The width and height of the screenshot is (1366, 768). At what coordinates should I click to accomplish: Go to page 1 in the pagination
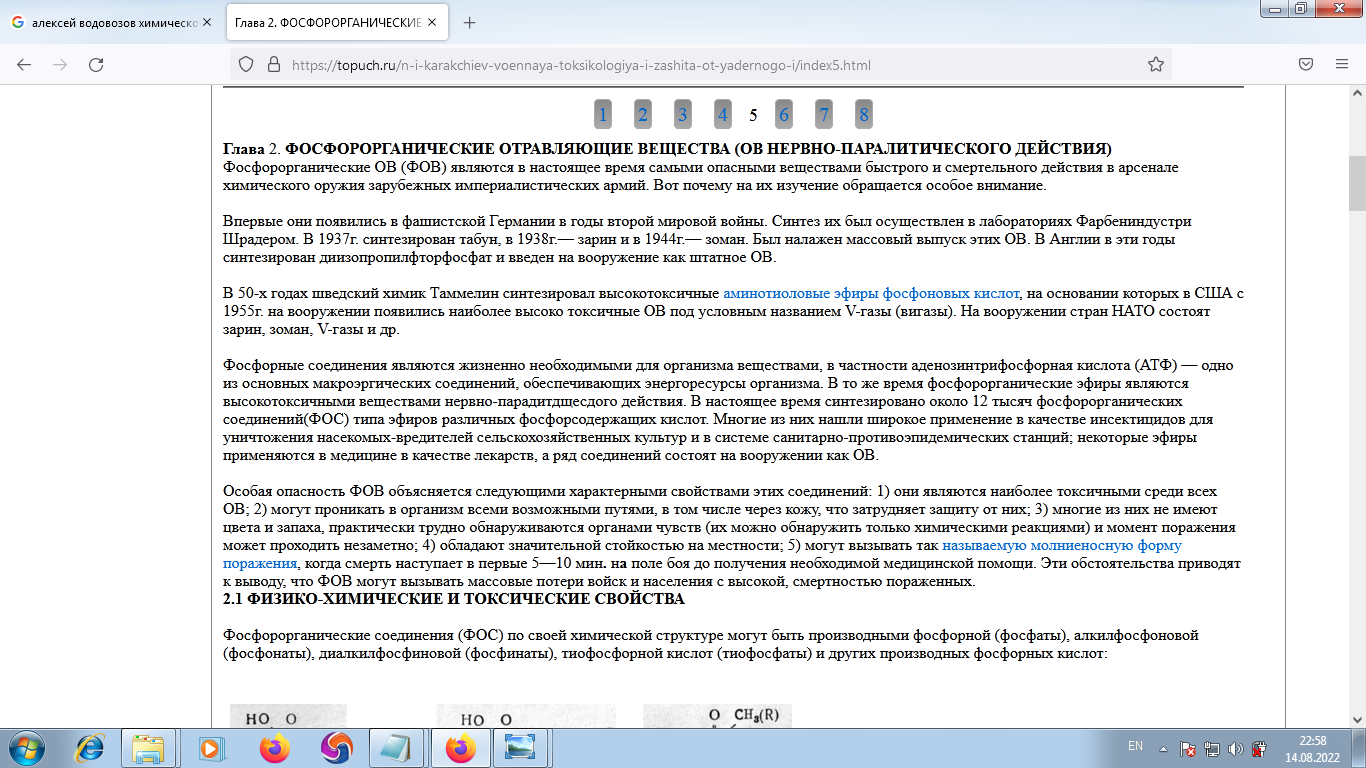pos(603,114)
